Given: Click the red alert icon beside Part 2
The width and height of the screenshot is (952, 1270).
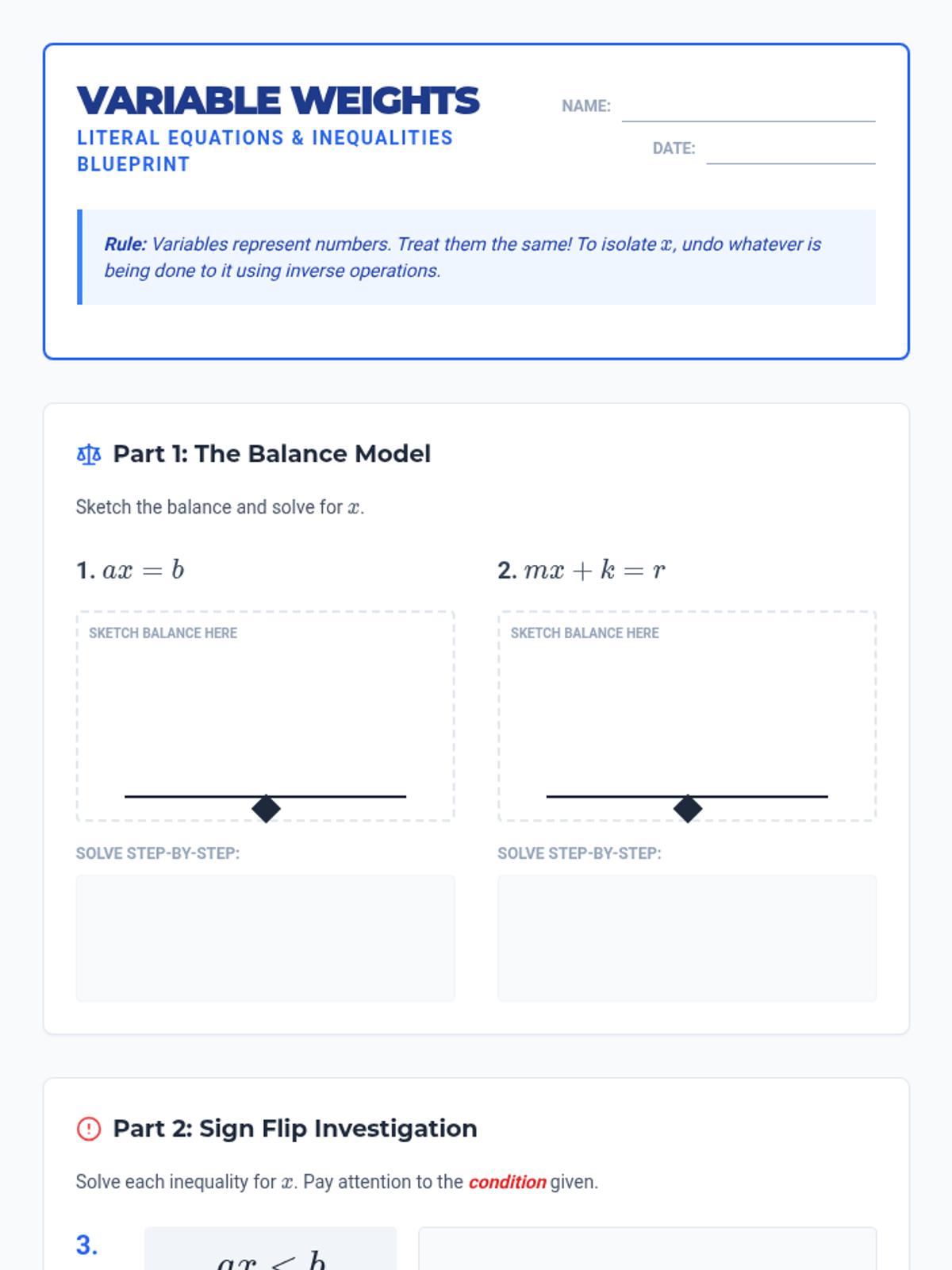Looking at the screenshot, I should click(x=89, y=1129).
